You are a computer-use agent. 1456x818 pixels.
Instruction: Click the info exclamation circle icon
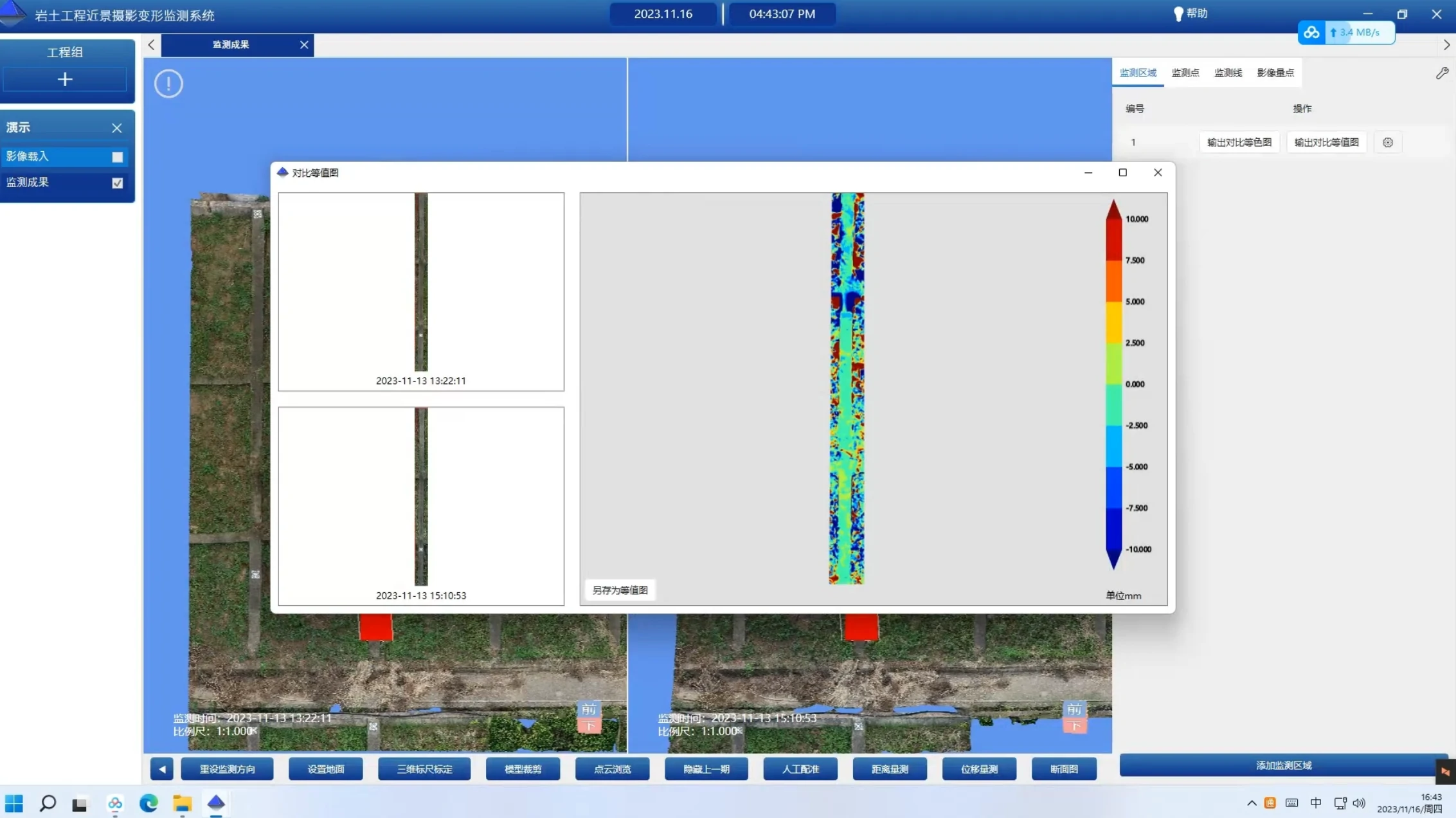[168, 84]
